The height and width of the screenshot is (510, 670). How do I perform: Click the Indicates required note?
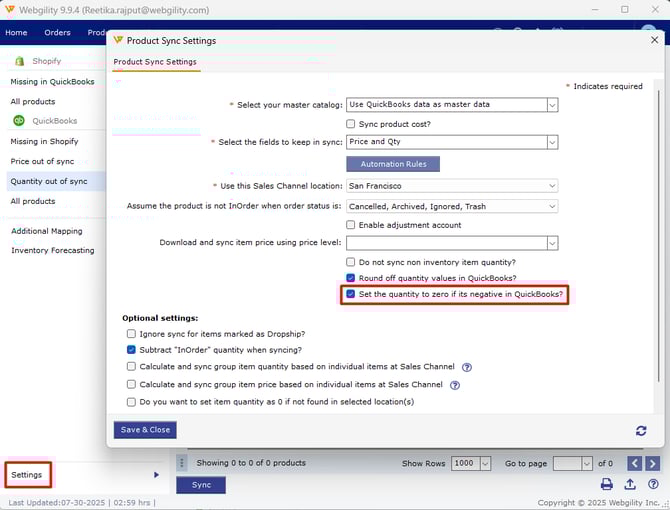pyautogui.click(x=604, y=86)
